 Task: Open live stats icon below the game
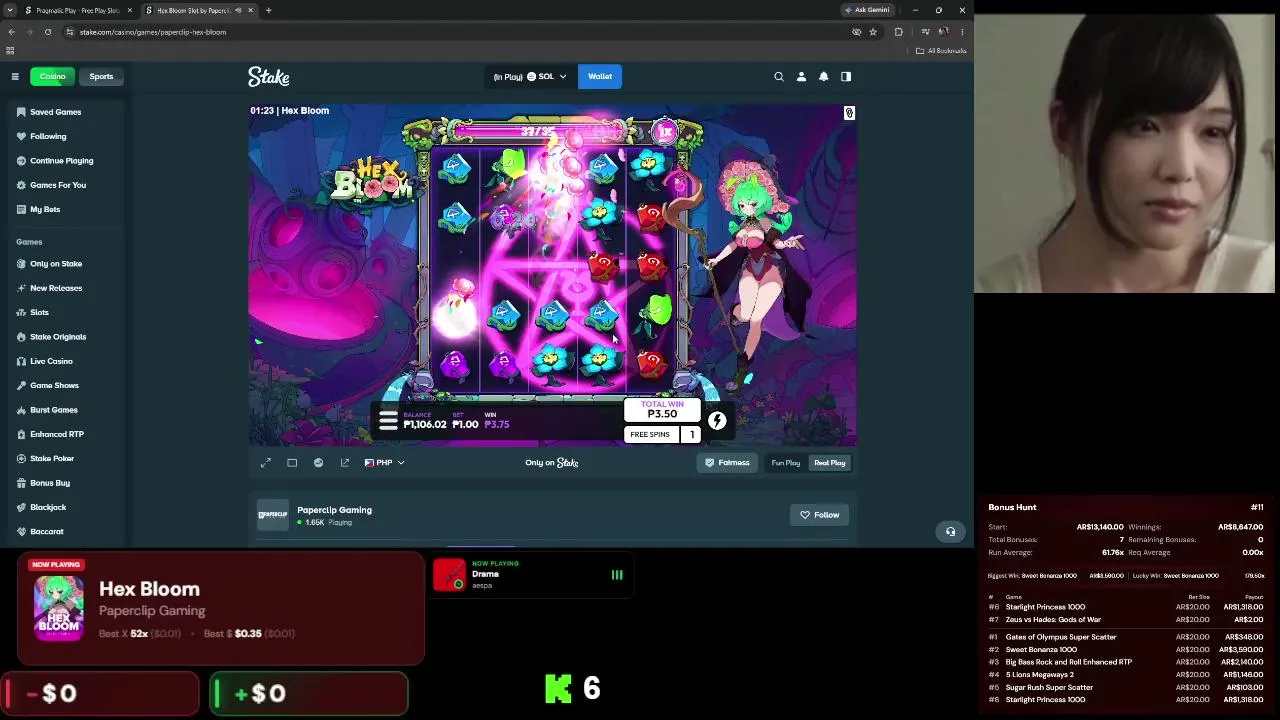318,463
